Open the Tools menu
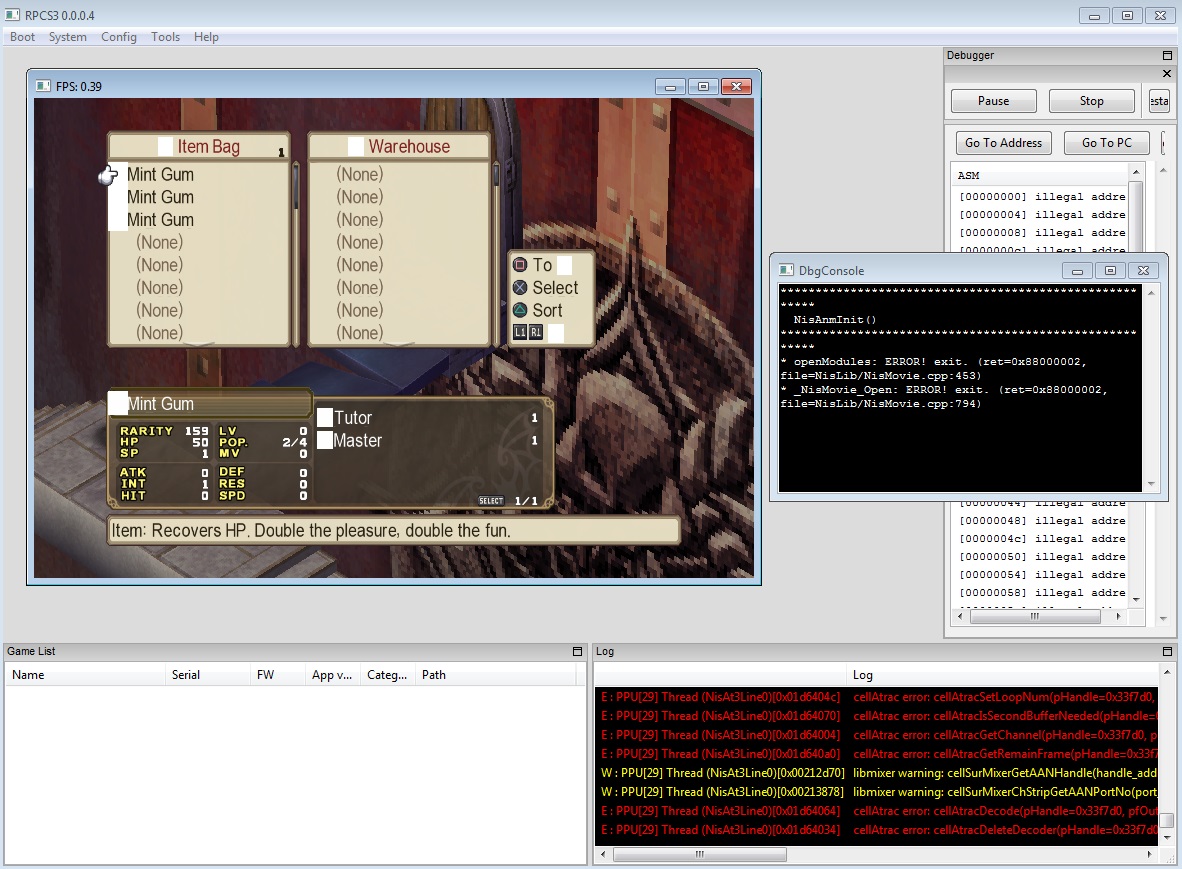This screenshot has width=1182, height=869. point(166,37)
